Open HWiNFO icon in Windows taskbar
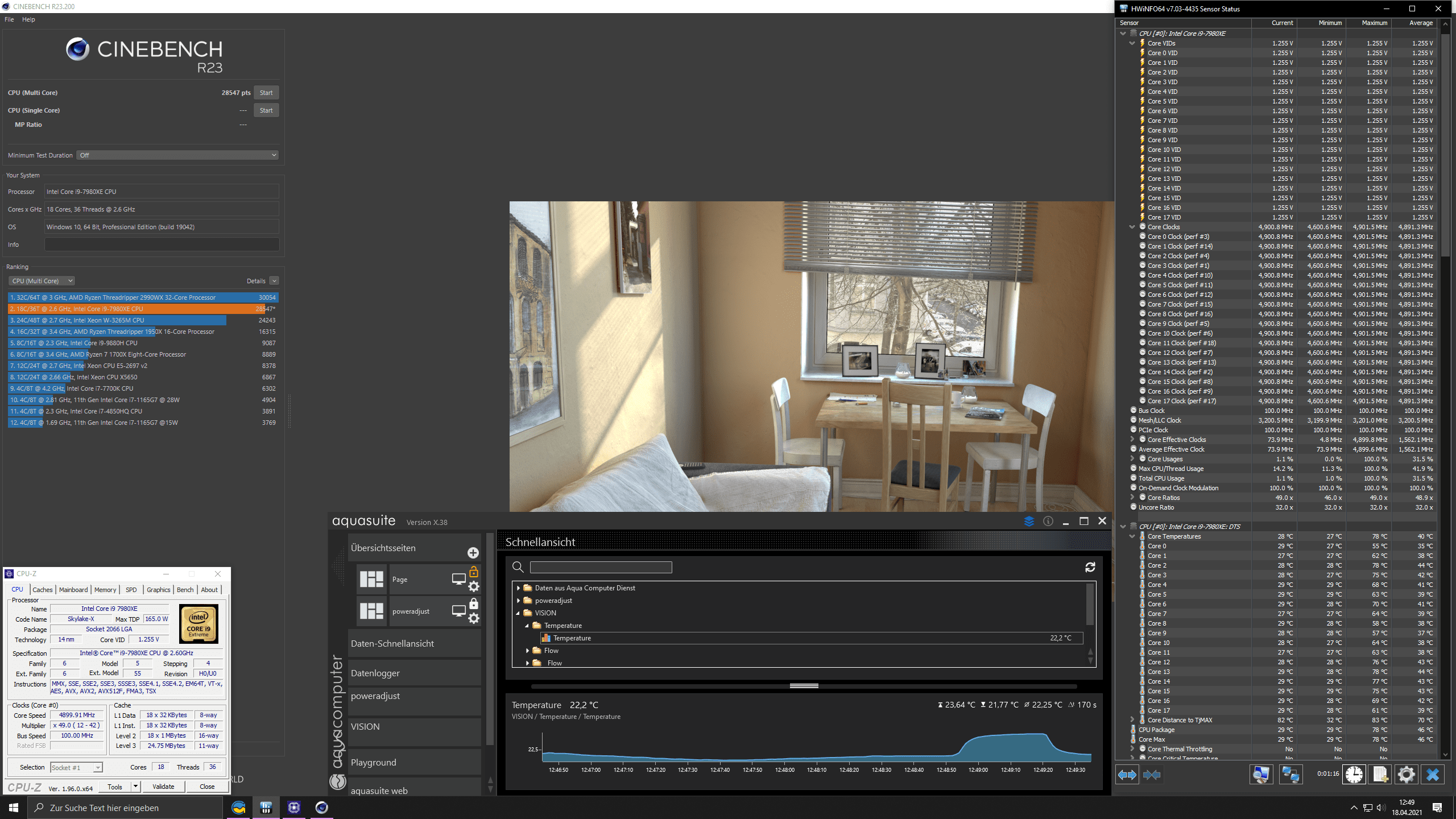Screen dimensions: 1456x819 [266, 808]
